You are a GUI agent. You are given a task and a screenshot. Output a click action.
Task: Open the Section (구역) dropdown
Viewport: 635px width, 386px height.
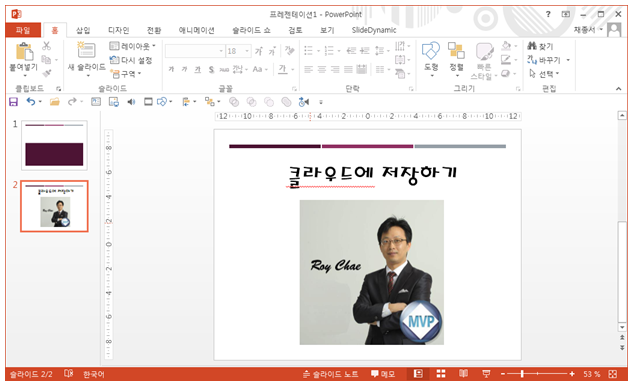pos(126,74)
